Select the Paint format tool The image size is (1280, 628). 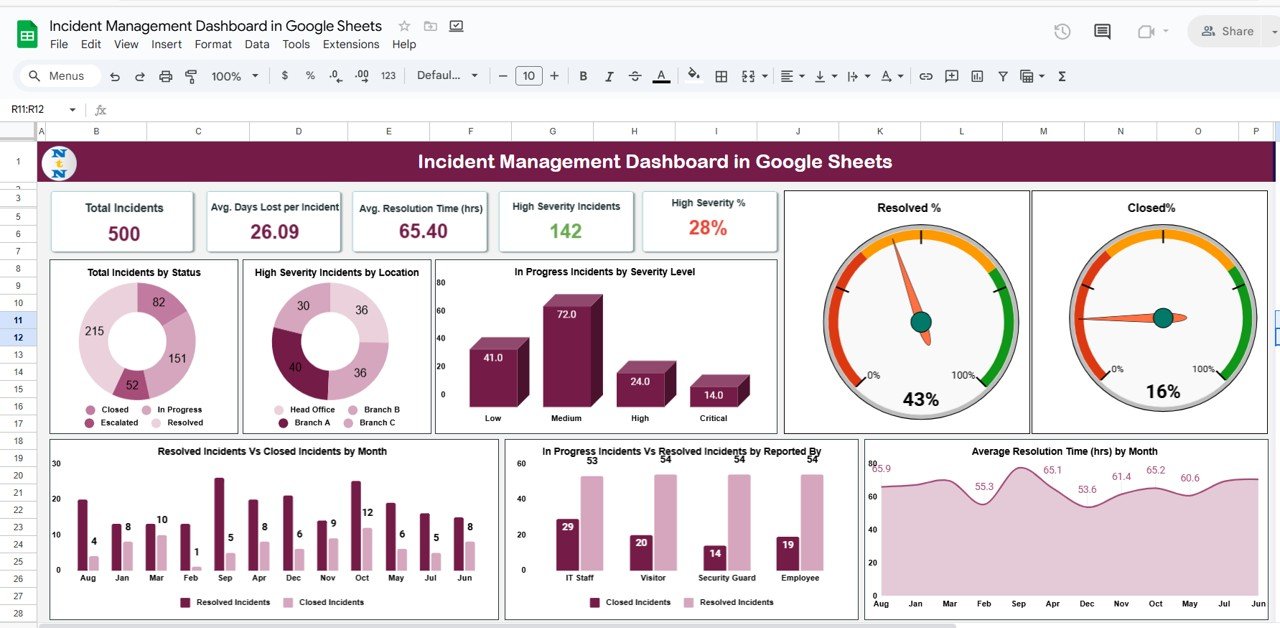(x=190, y=76)
